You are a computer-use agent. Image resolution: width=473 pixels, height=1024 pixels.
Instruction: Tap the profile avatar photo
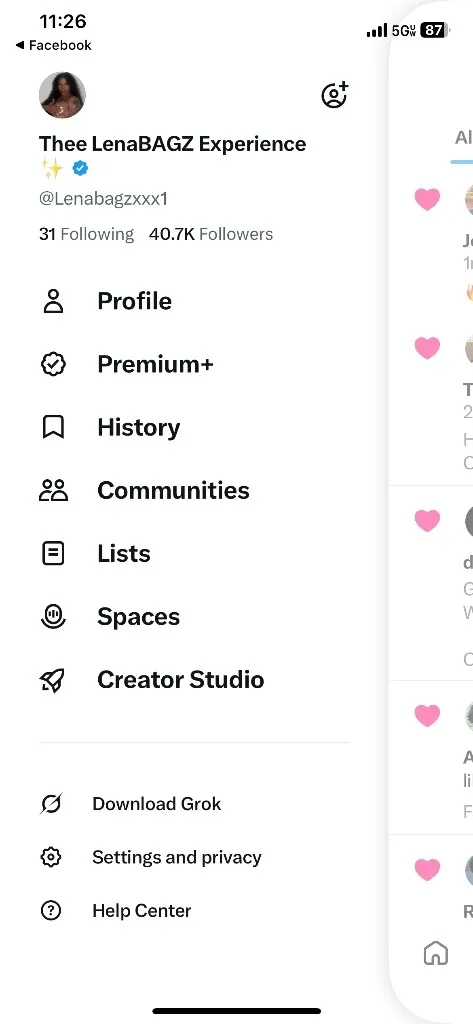(x=63, y=95)
